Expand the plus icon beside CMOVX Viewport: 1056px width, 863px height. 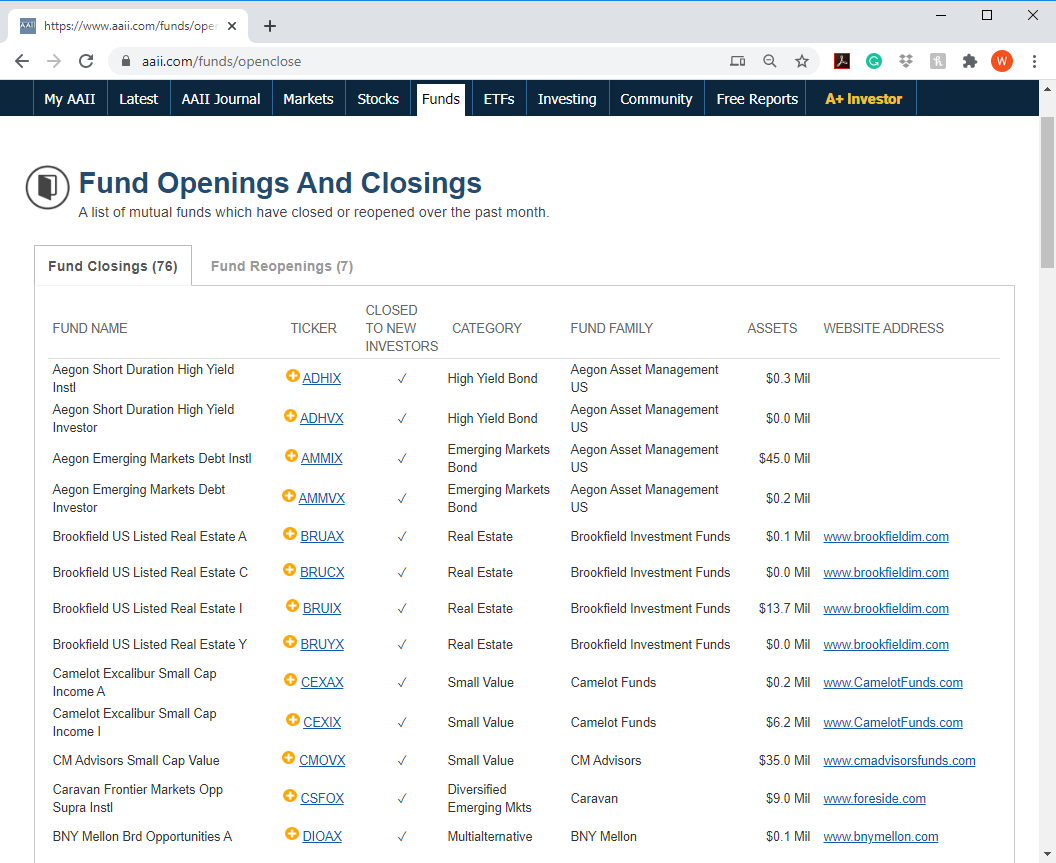(291, 760)
